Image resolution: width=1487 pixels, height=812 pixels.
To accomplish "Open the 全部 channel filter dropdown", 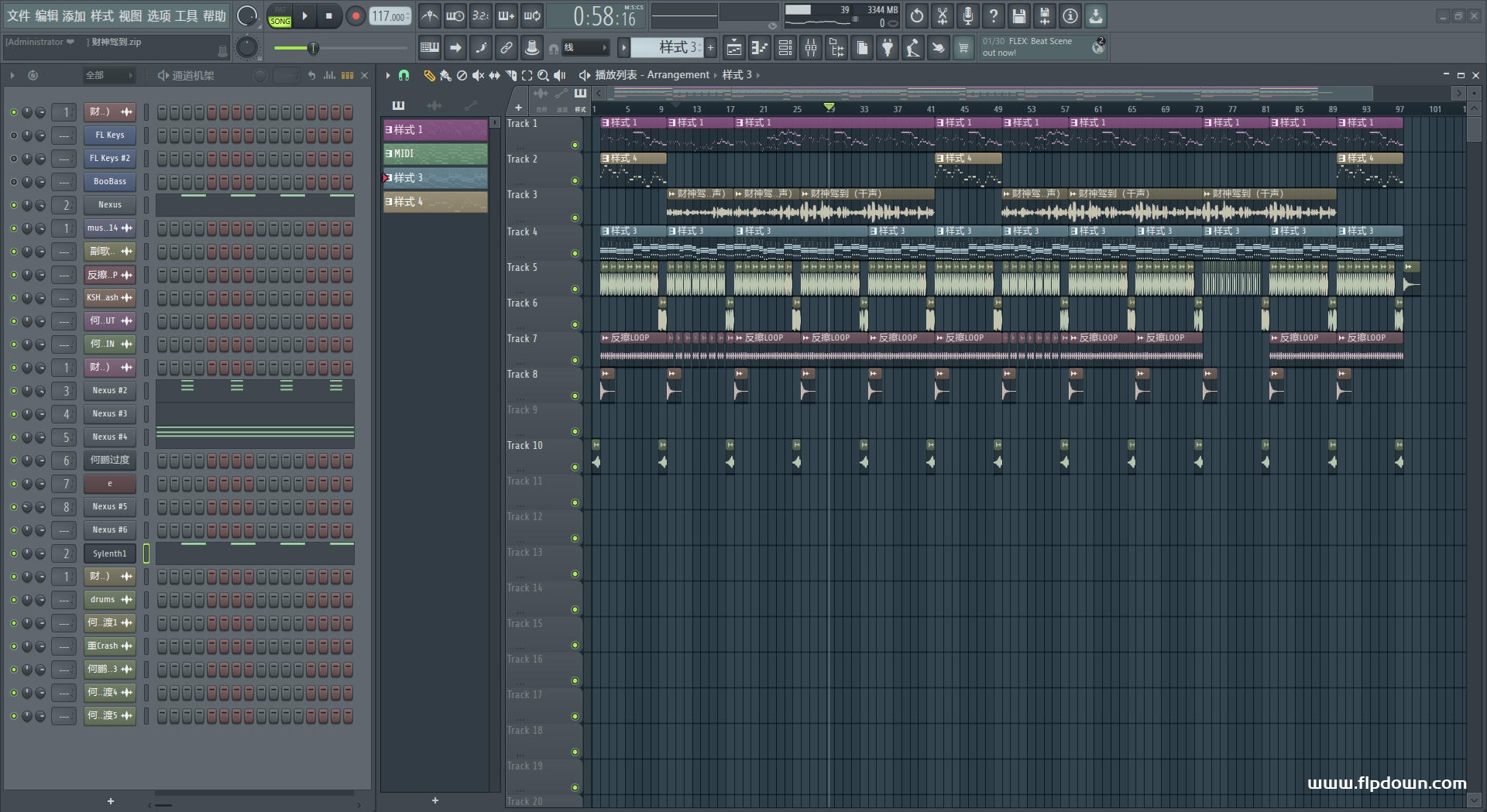I will [x=108, y=75].
